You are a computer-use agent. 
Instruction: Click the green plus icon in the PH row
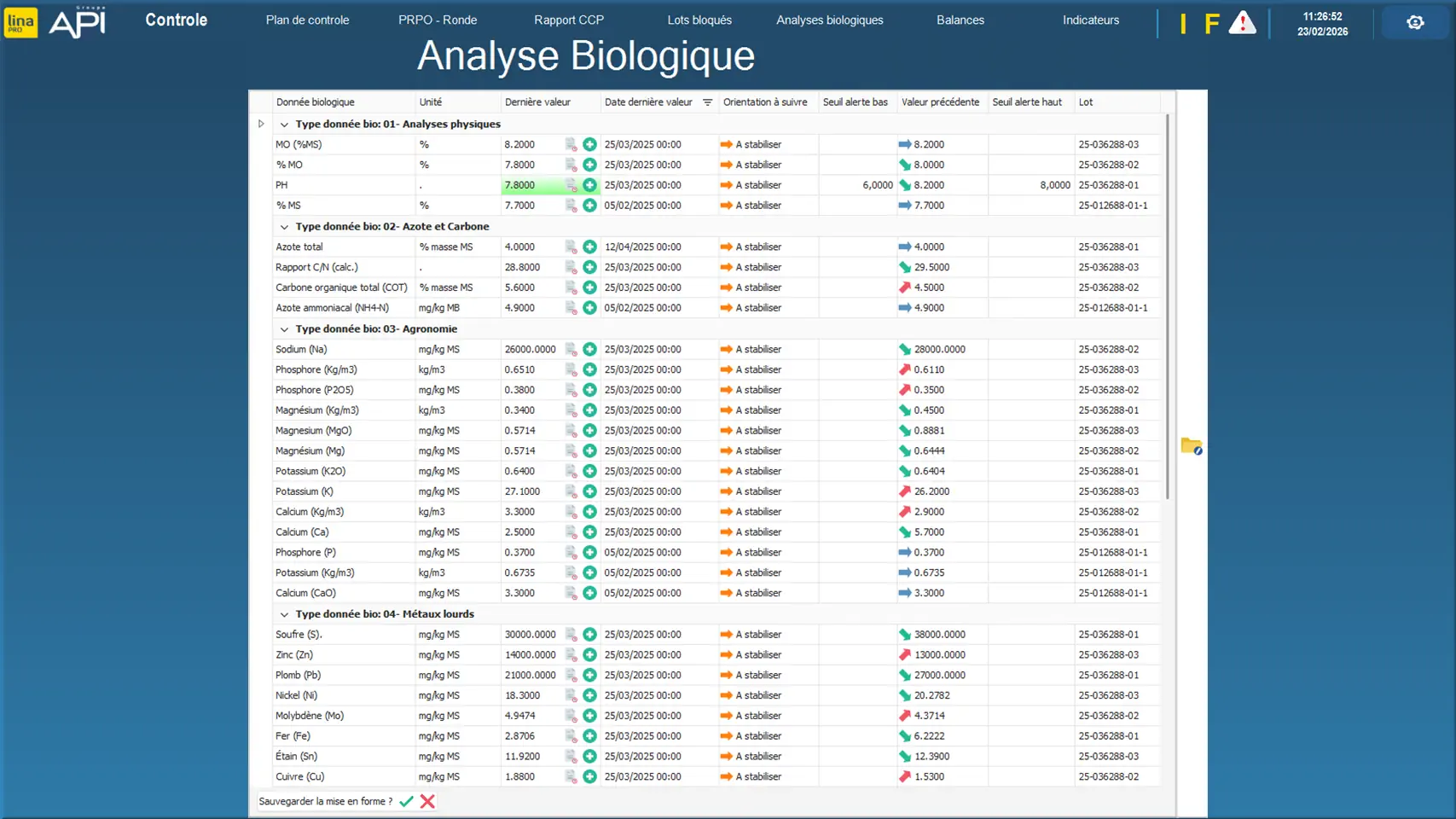click(x=589, y=185)
